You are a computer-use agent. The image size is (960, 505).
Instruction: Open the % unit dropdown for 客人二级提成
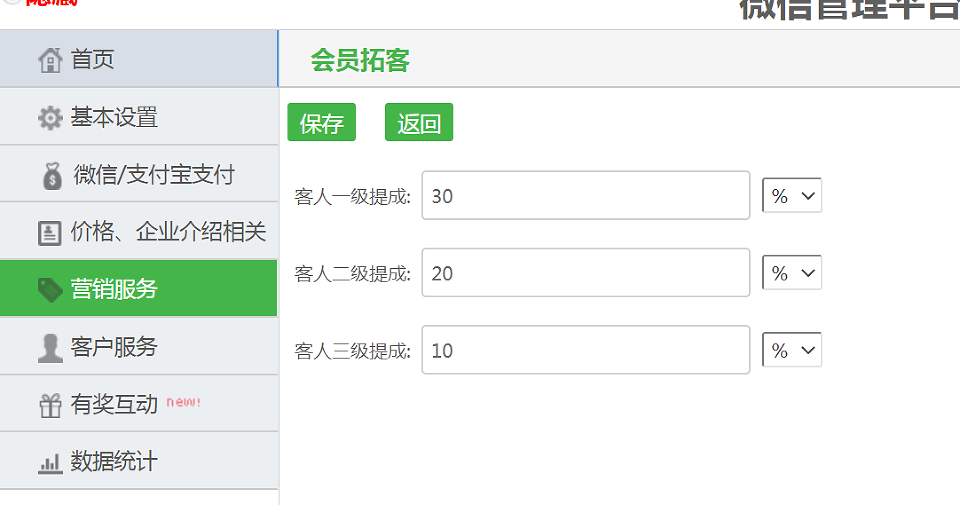tap(792, 273)
